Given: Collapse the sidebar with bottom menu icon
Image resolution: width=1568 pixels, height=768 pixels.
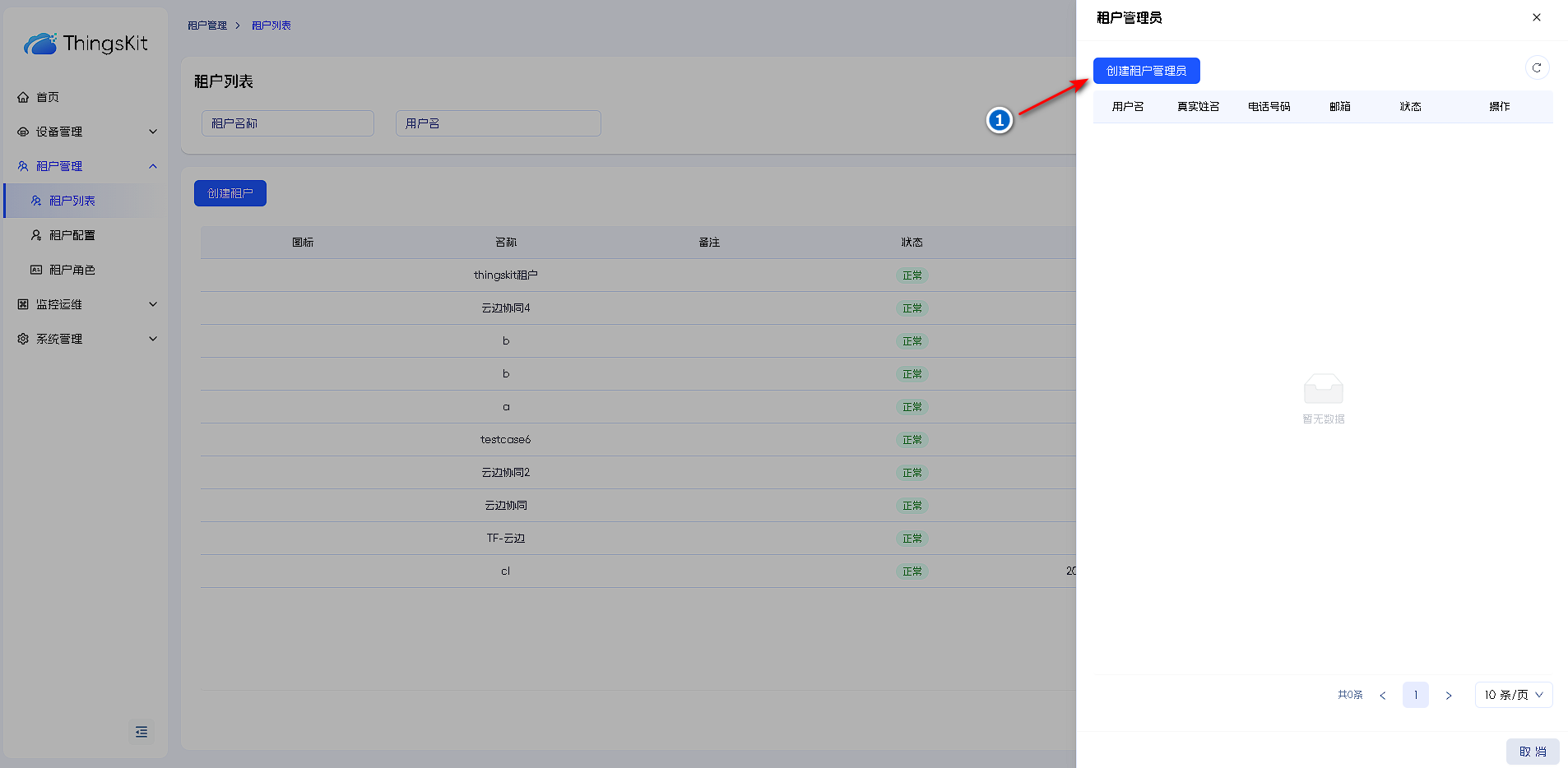Looking at the screenshot, I should pyautogui.click(x=141, y=732).
